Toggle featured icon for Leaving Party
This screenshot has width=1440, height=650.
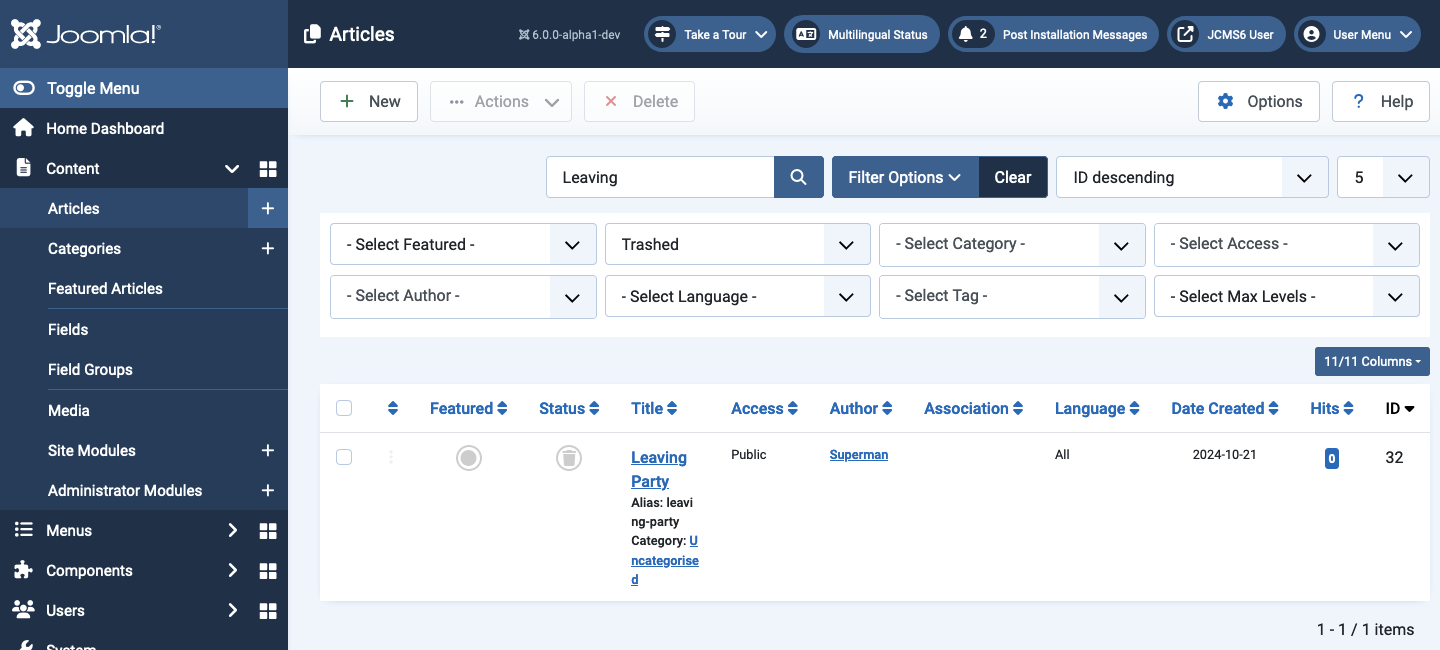tap(469, 458)
